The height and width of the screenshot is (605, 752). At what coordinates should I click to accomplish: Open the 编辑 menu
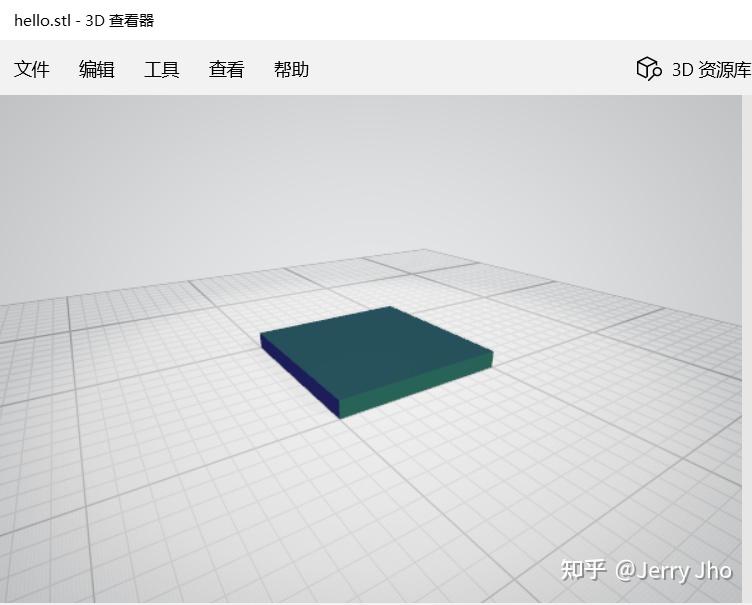tap(96, 70)
